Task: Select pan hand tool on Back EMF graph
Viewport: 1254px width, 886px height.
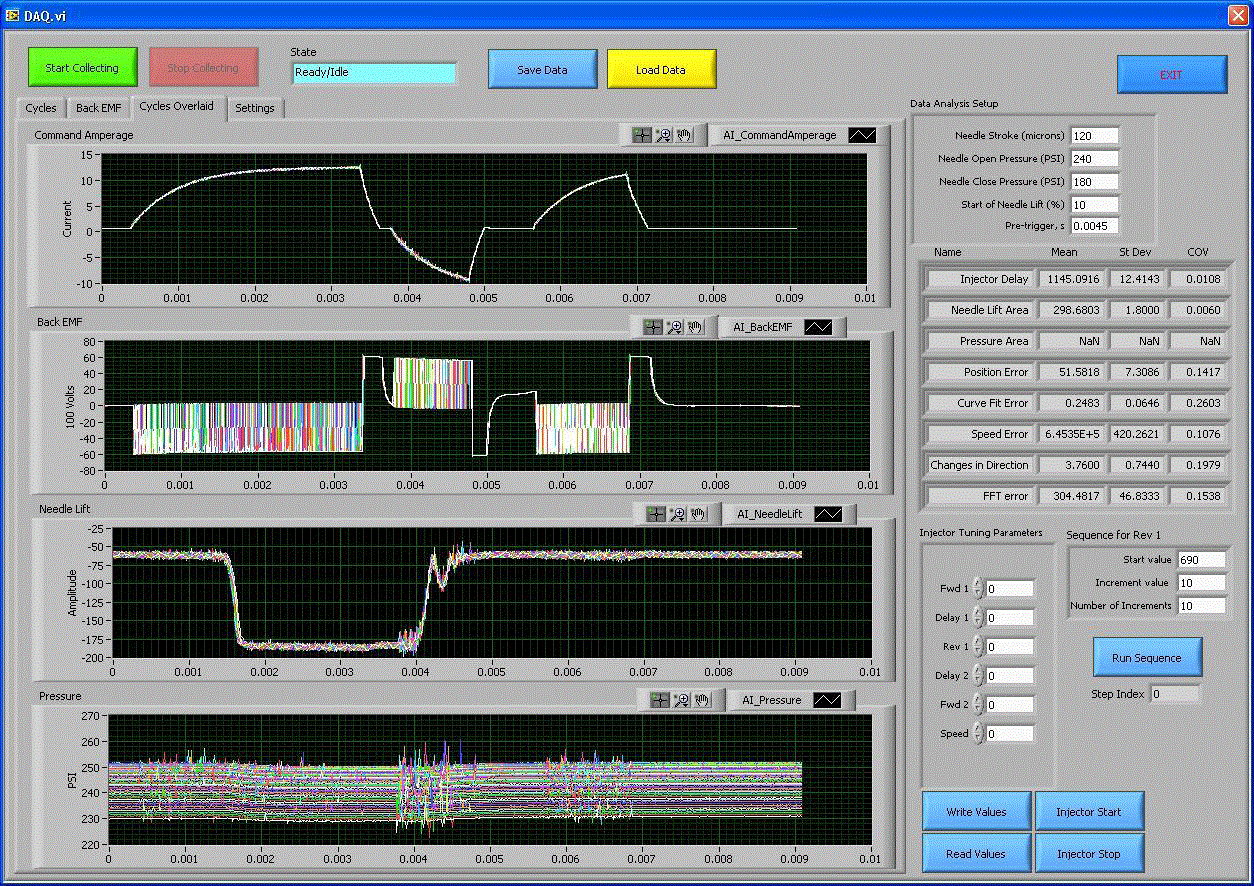Action: pos(696,326)
